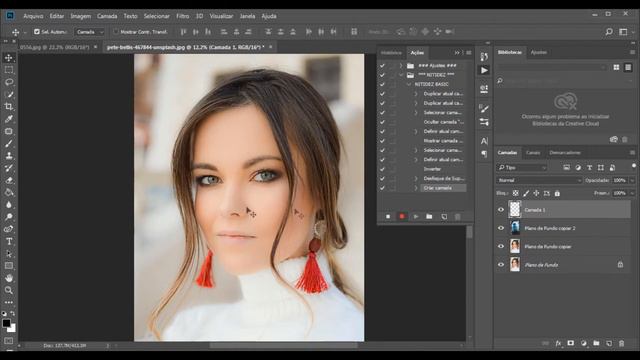Hide the Plano de Fundo layer

point(501,265)
